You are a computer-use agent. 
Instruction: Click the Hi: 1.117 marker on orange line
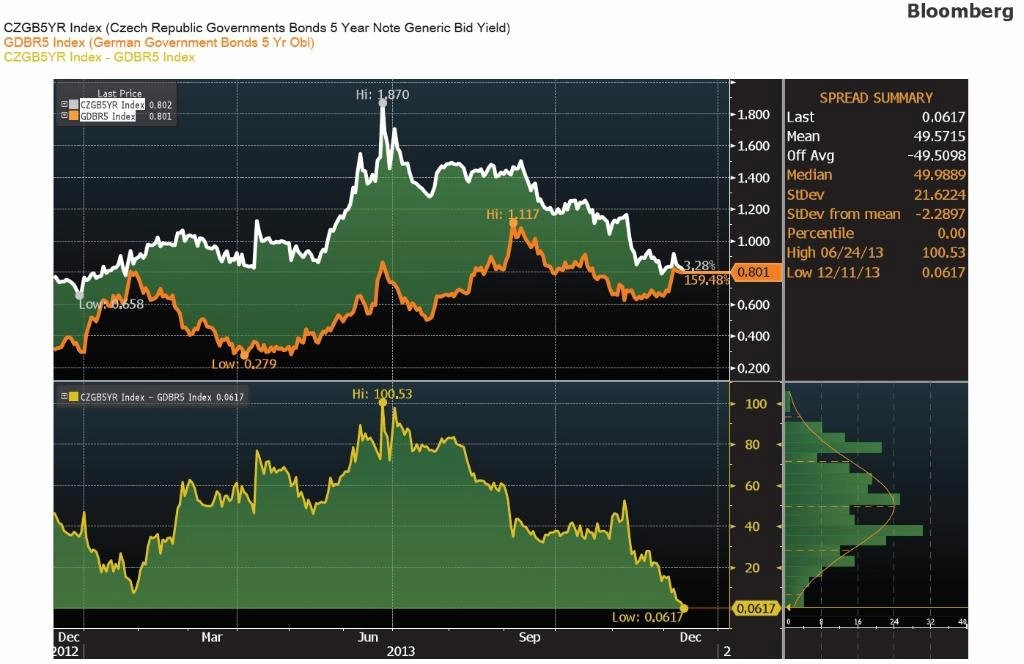(x=513, y=223)
